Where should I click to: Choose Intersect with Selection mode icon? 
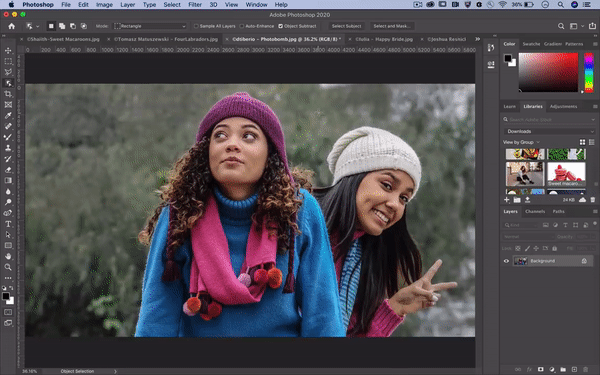(83, 26)
